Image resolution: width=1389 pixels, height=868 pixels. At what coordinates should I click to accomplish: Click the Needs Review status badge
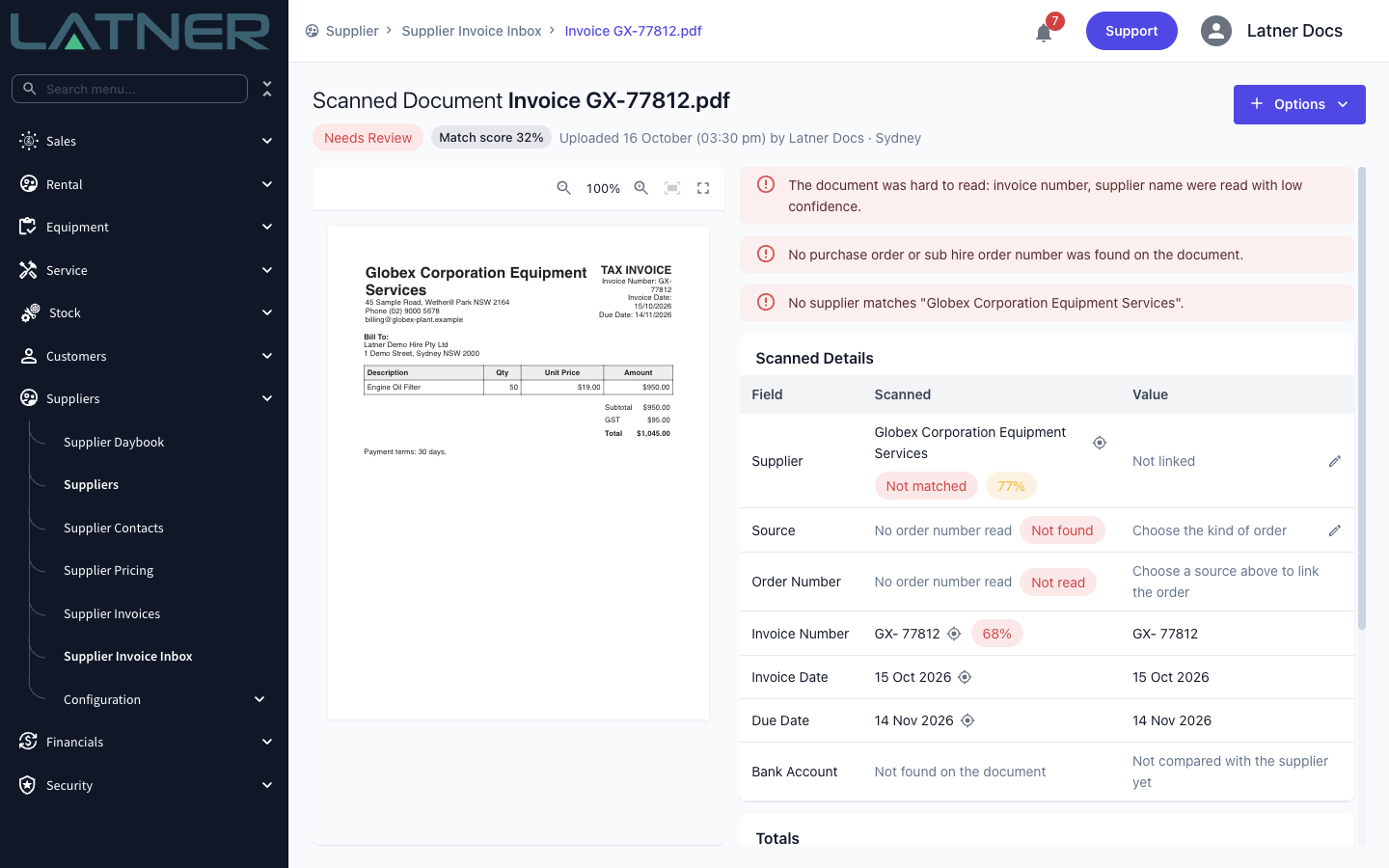(x=368, y=138)
